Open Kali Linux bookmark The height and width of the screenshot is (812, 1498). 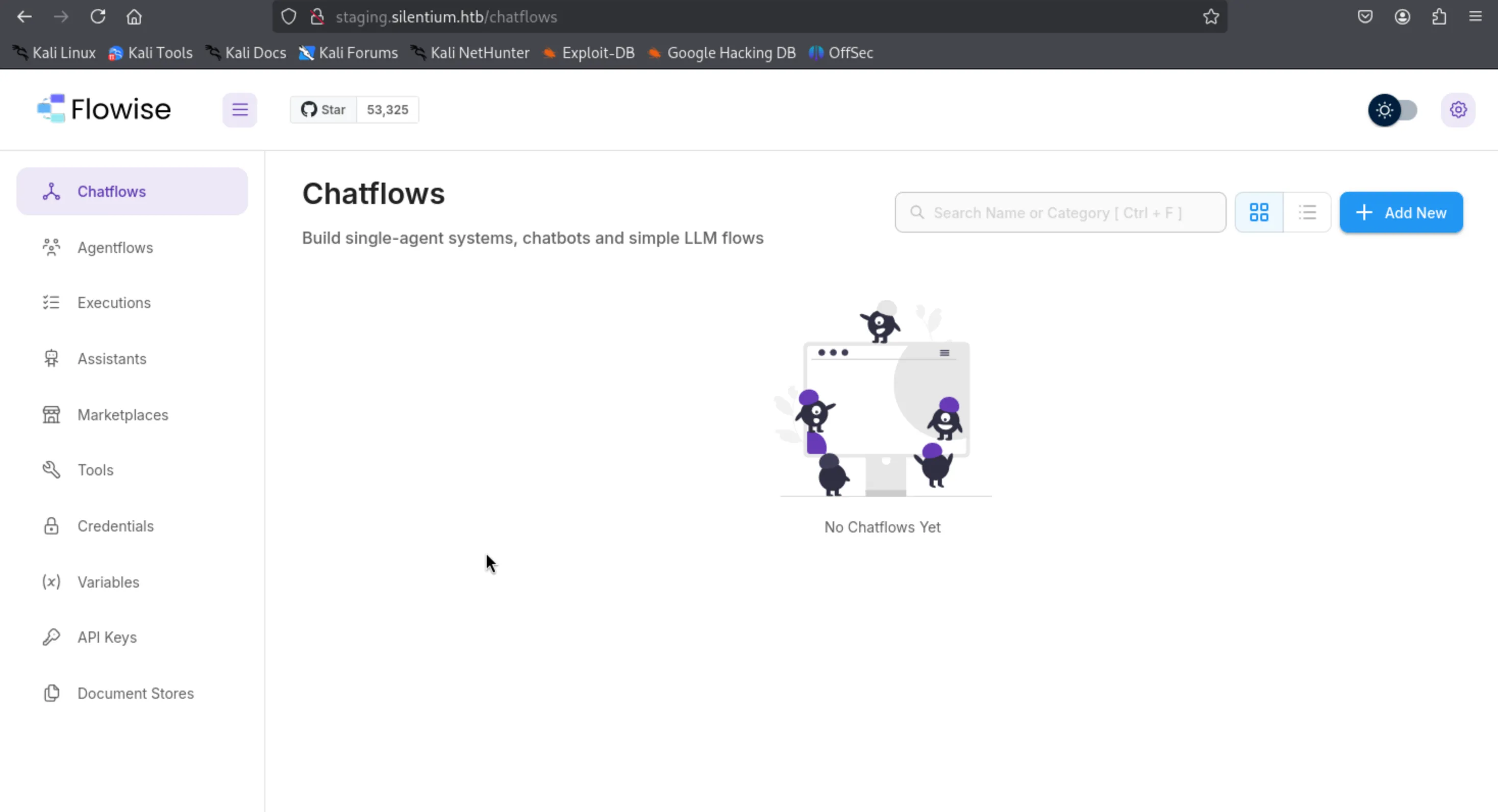click(55, 53)
